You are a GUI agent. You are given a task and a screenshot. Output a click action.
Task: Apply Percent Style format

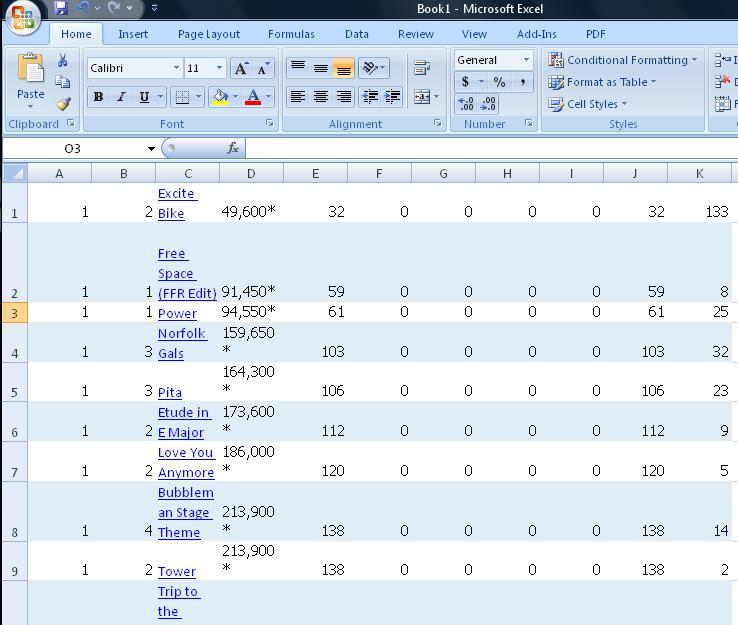tap(499, 82)
